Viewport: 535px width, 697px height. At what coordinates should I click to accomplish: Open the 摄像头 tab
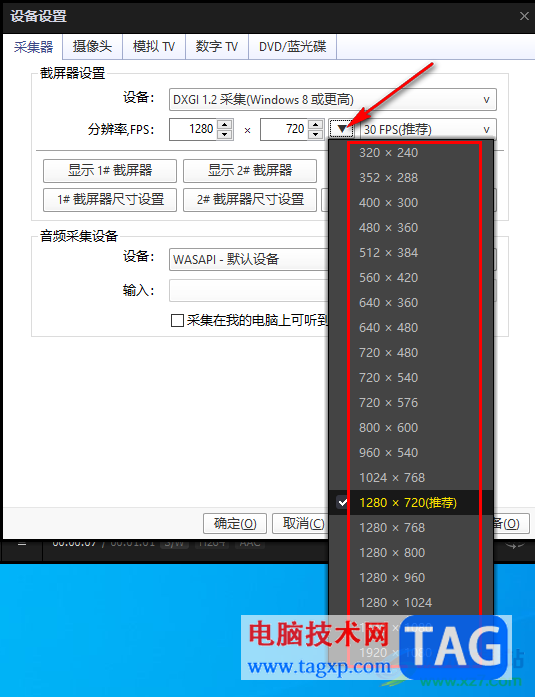coord(92,46)
